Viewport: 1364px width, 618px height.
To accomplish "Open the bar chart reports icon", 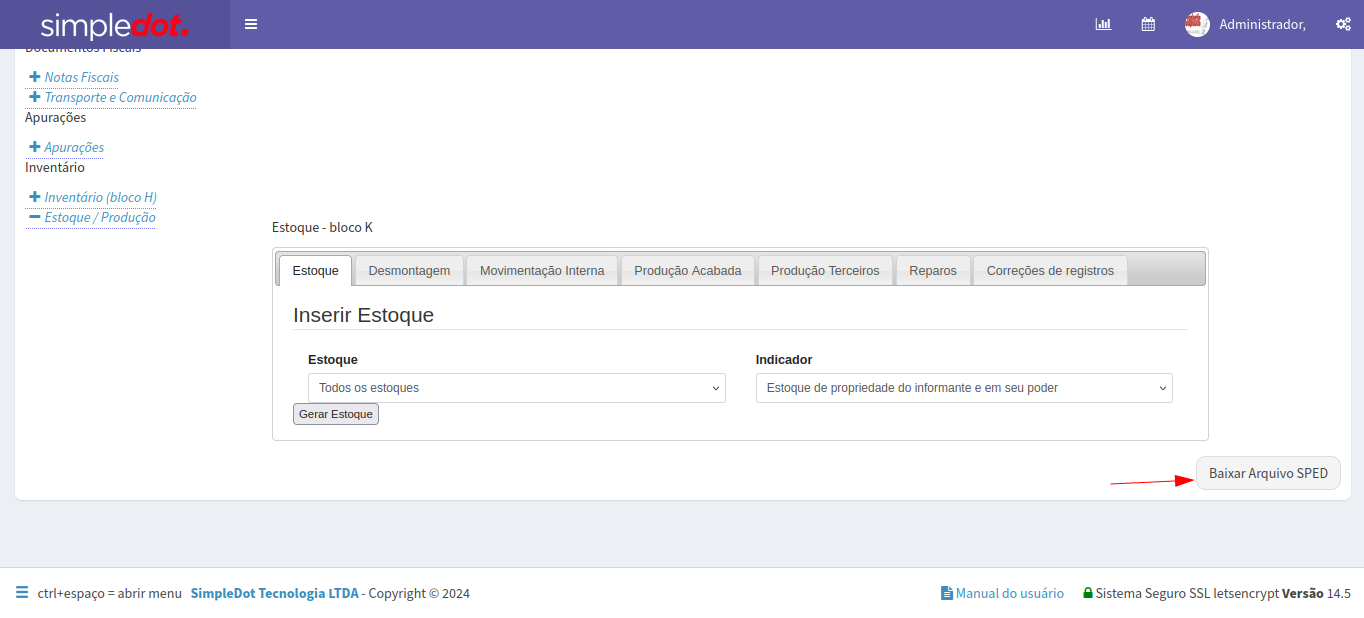I will point(1103,24).
